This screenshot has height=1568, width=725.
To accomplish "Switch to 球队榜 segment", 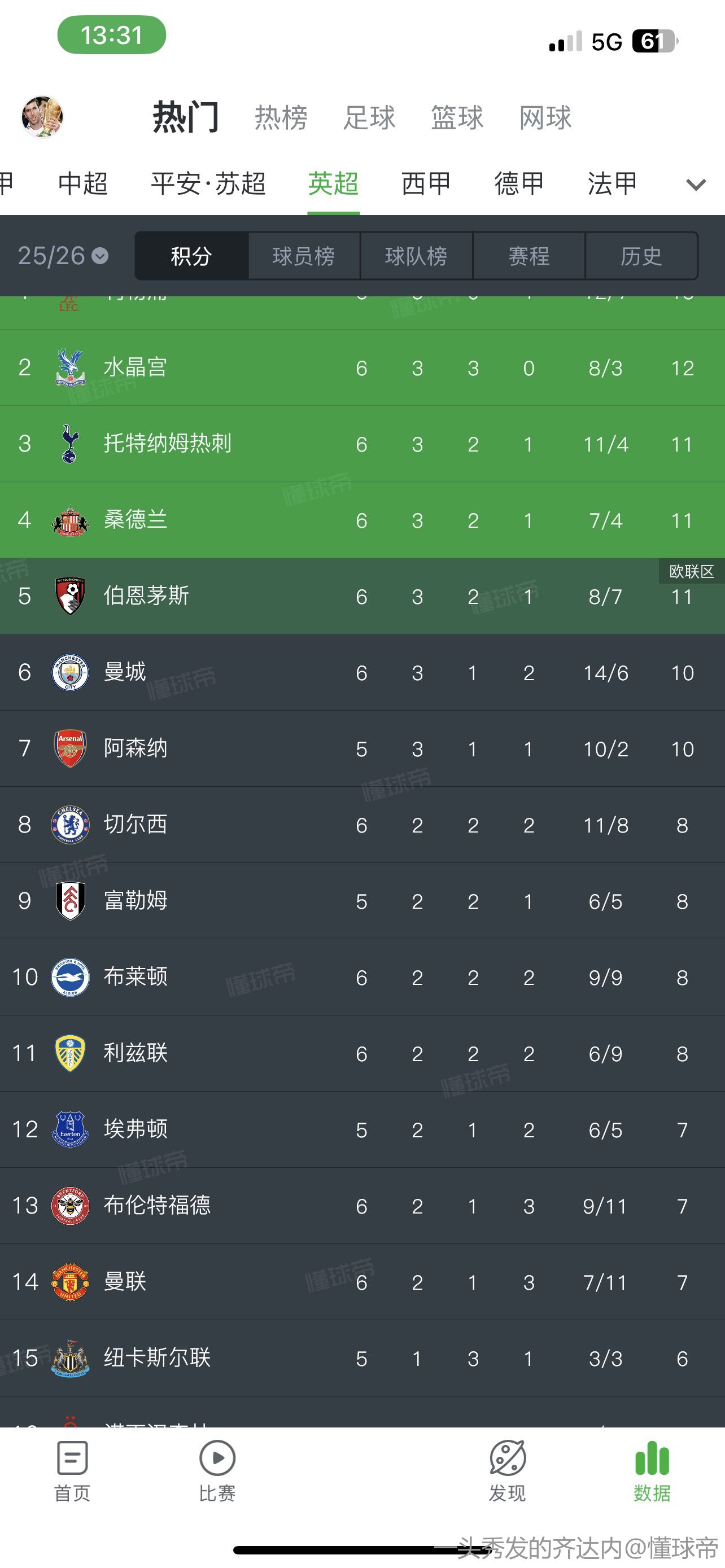I will pos(416,256).
